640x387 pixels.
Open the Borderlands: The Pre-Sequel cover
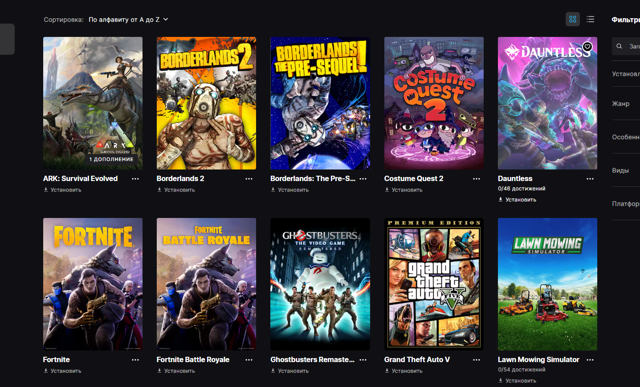[x=320, y=103]
